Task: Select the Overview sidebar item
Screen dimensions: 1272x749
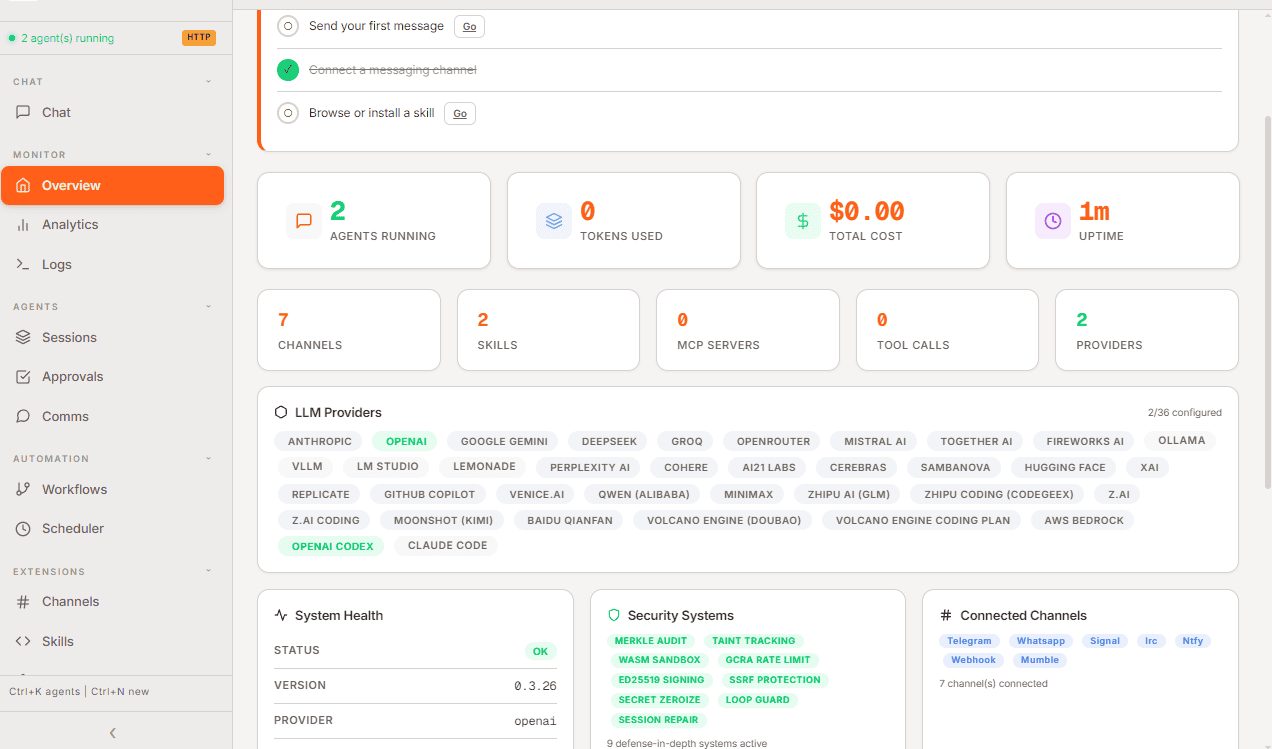Action: pos(112,185)
